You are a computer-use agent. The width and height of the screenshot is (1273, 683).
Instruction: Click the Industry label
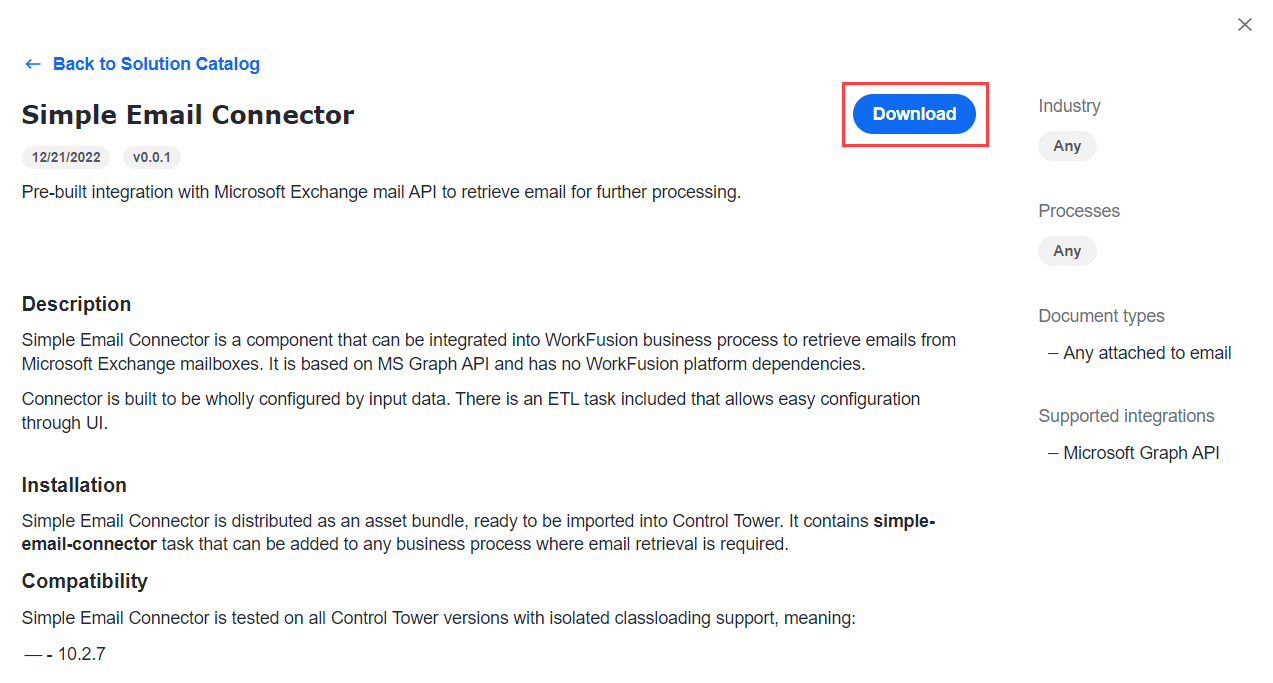1069,106
